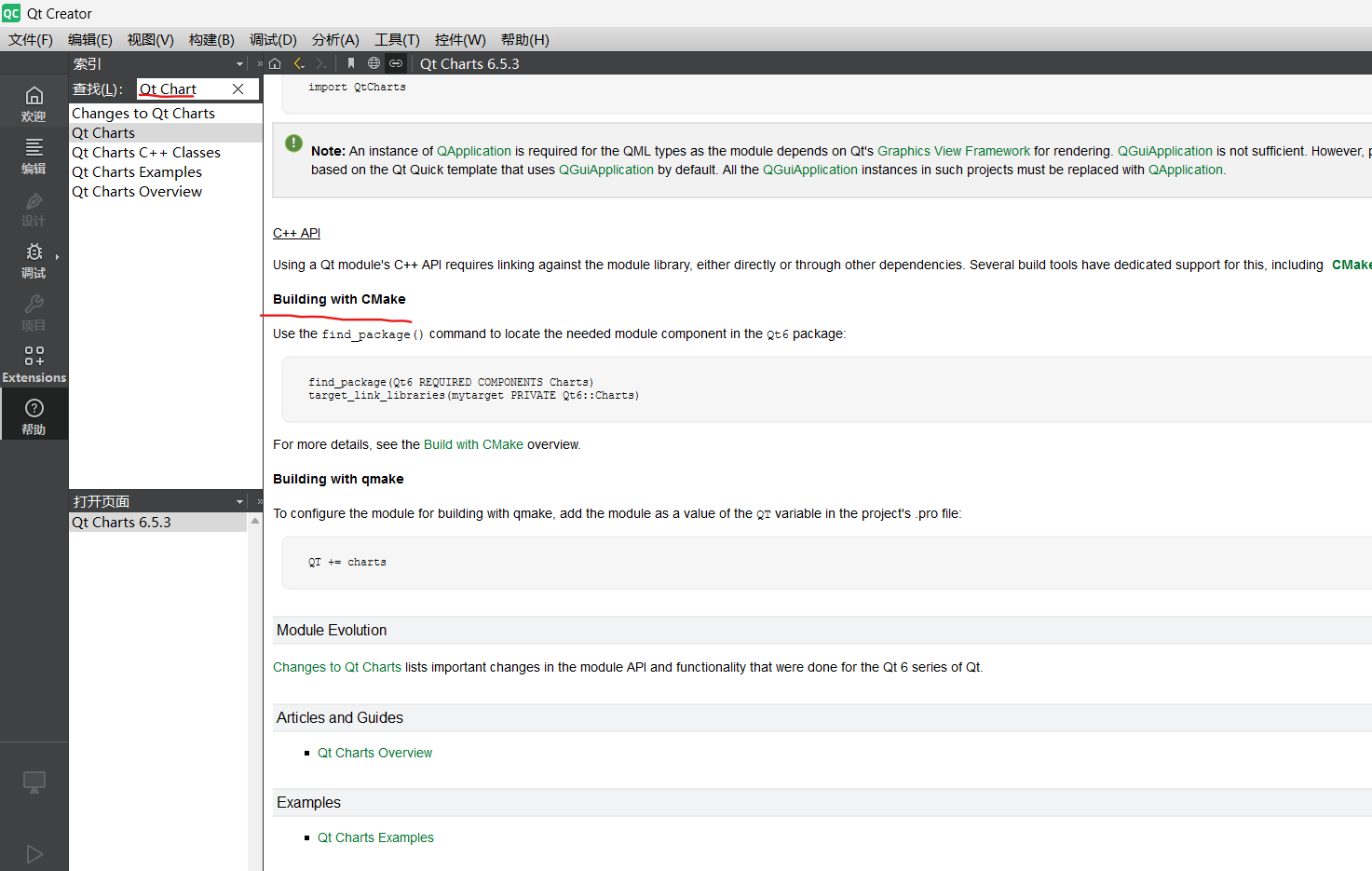Select 'Qt Charts' index entry

pos(166,133)
